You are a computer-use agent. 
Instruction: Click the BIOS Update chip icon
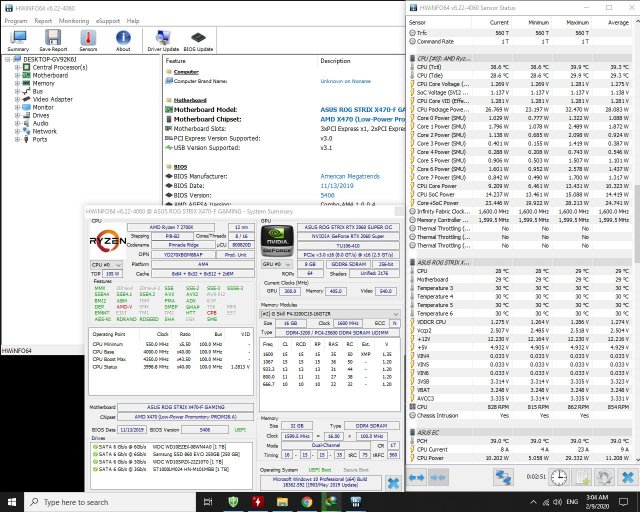pos(198,36)
